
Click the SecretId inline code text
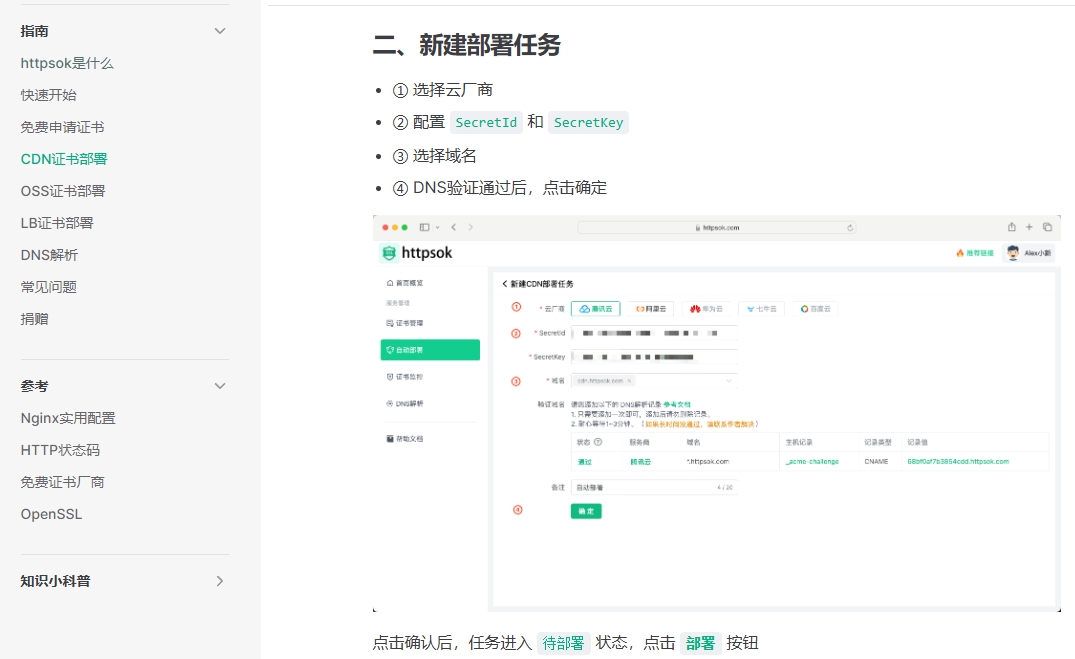pyautogui.click(x=486, y=122)
